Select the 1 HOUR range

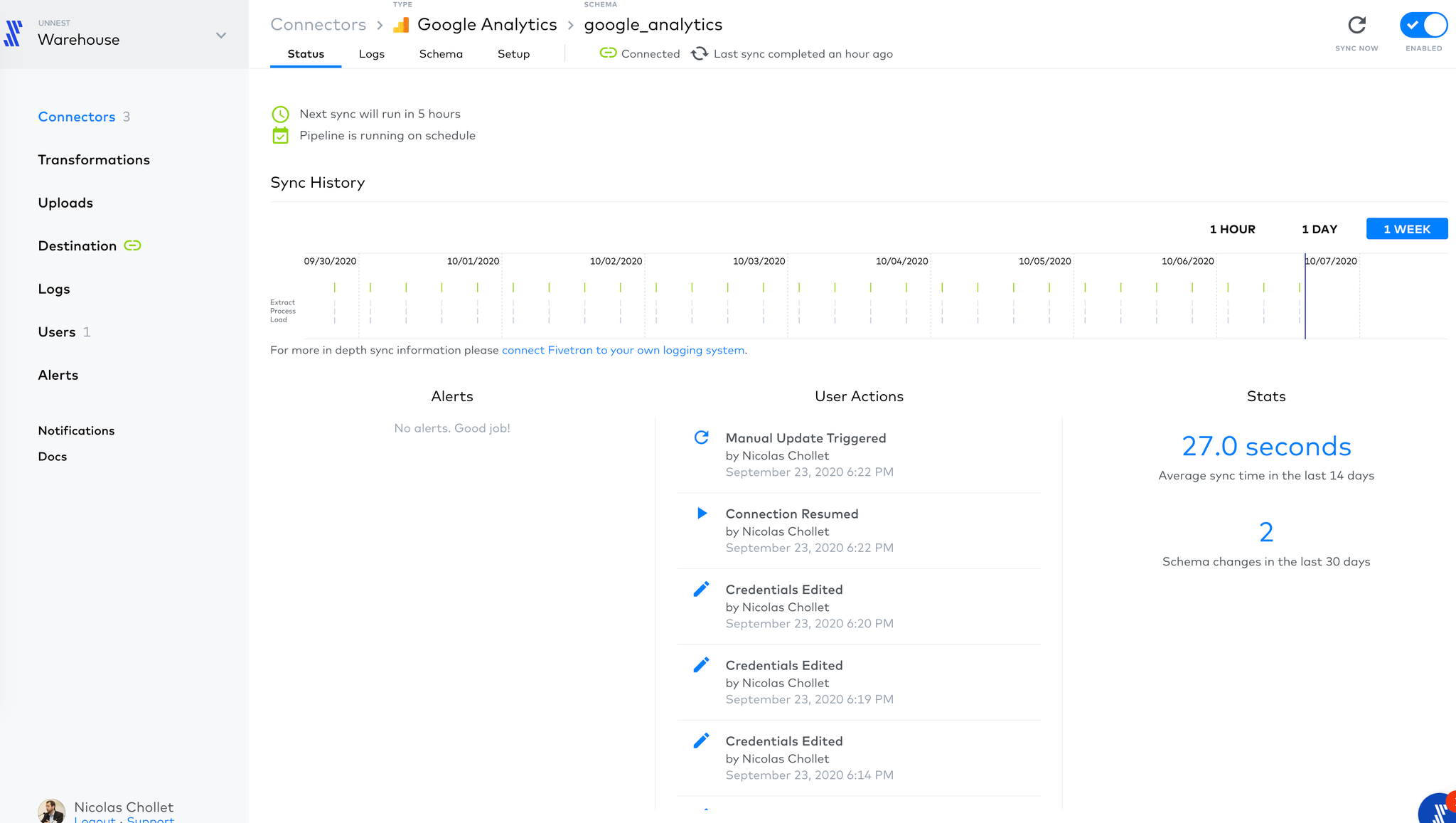pos(1232,229)
